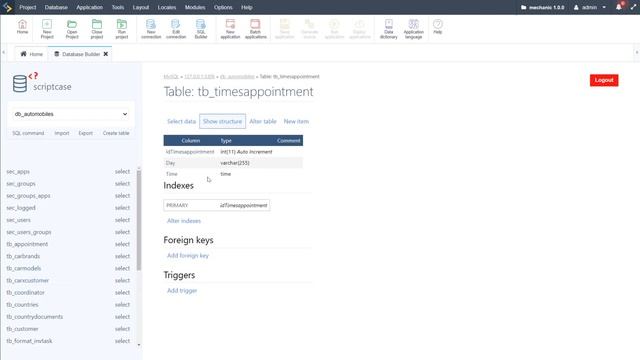Click the Export link in sidebar
Screen dimensions: 640x360
coord(86,133)
